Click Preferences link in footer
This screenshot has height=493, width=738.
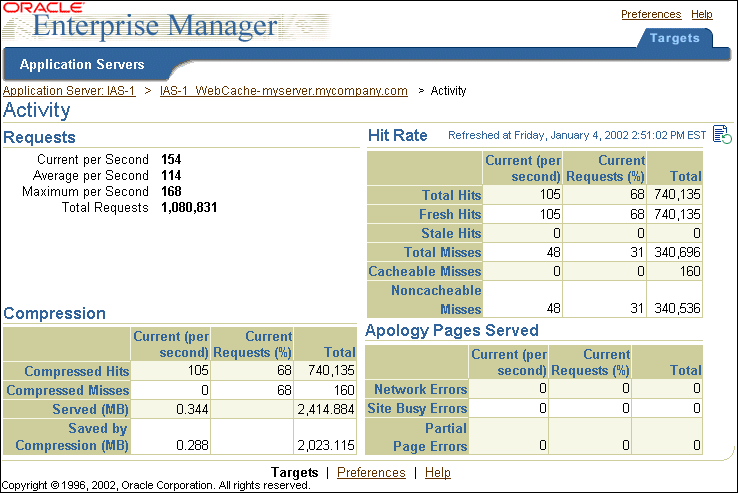[x=371, y=472]
